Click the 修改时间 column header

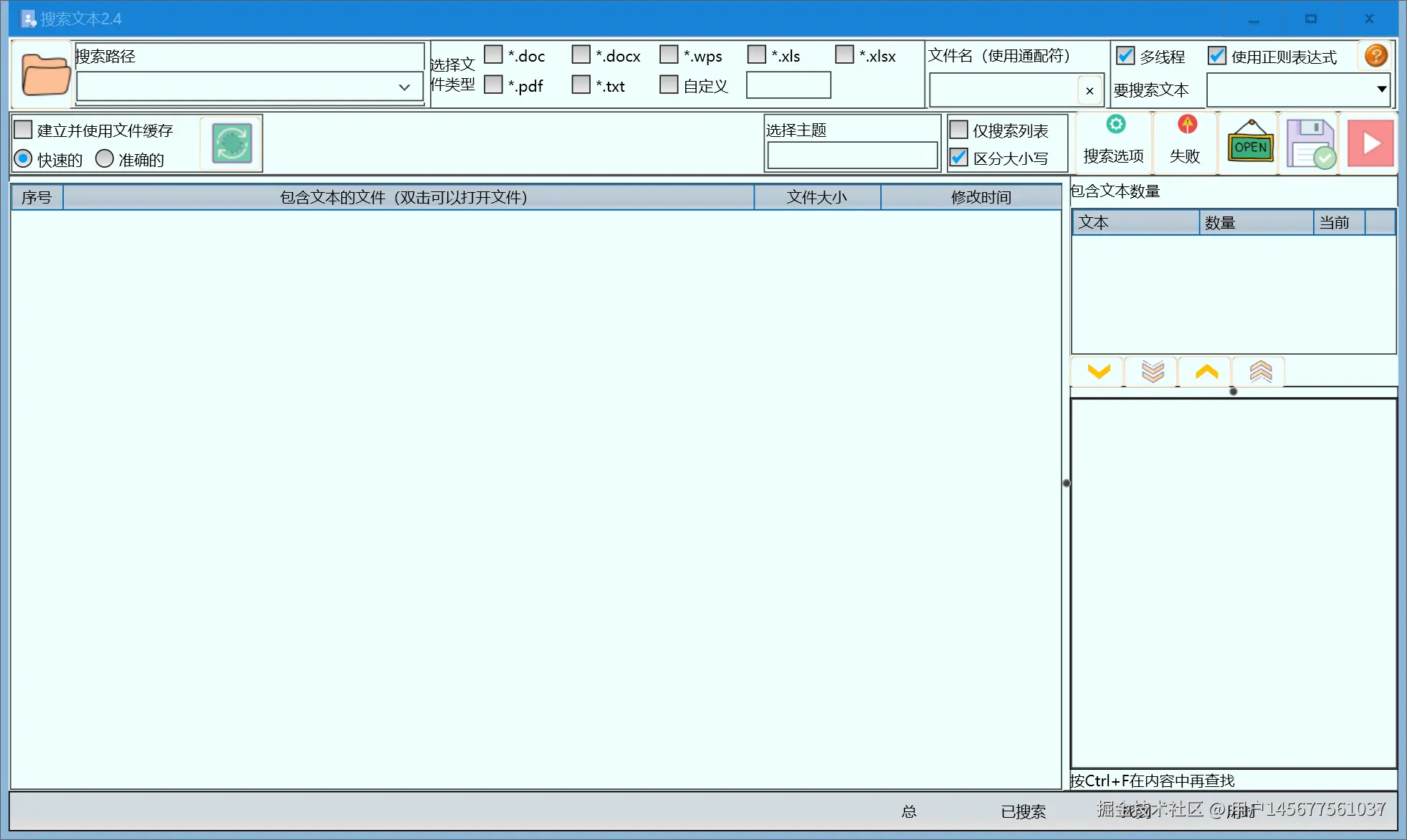(980, 197)
